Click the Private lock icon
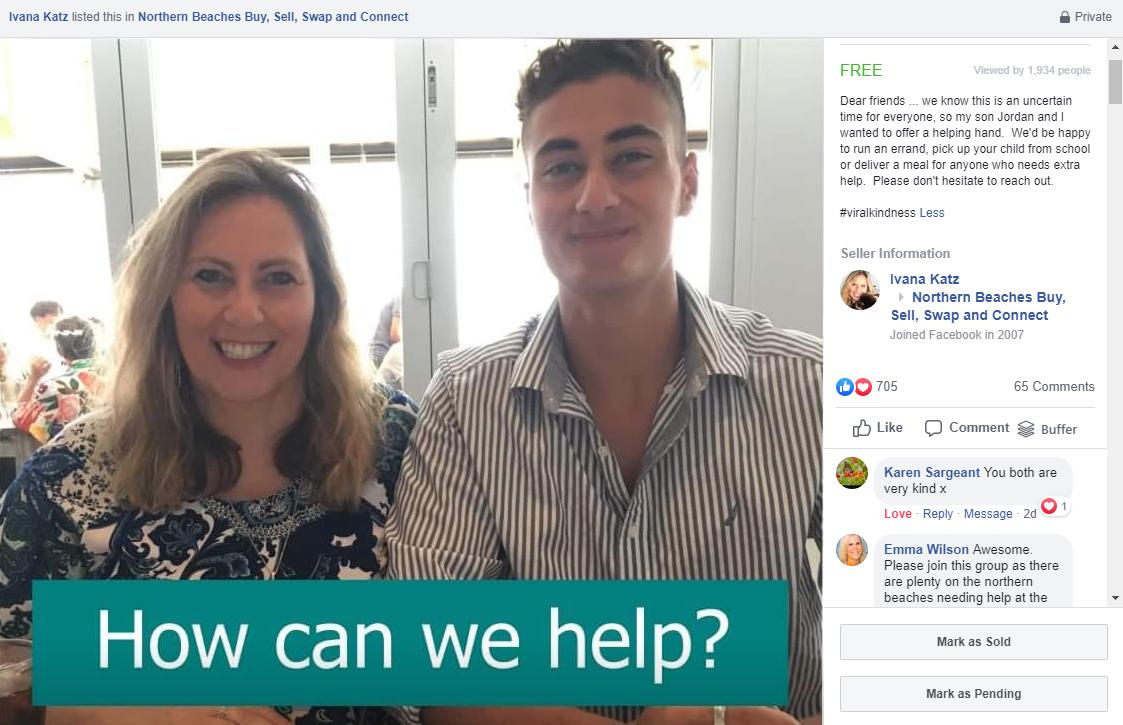Viewport: 1123px width, 725px height. tap(1065, 16)
